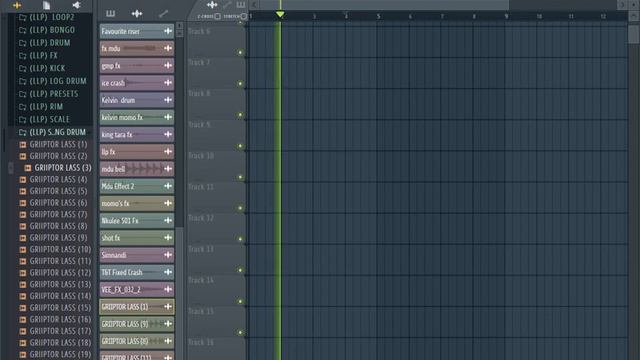
Task: Mute Track 14 using its green LED
Action: click(240, 302)
